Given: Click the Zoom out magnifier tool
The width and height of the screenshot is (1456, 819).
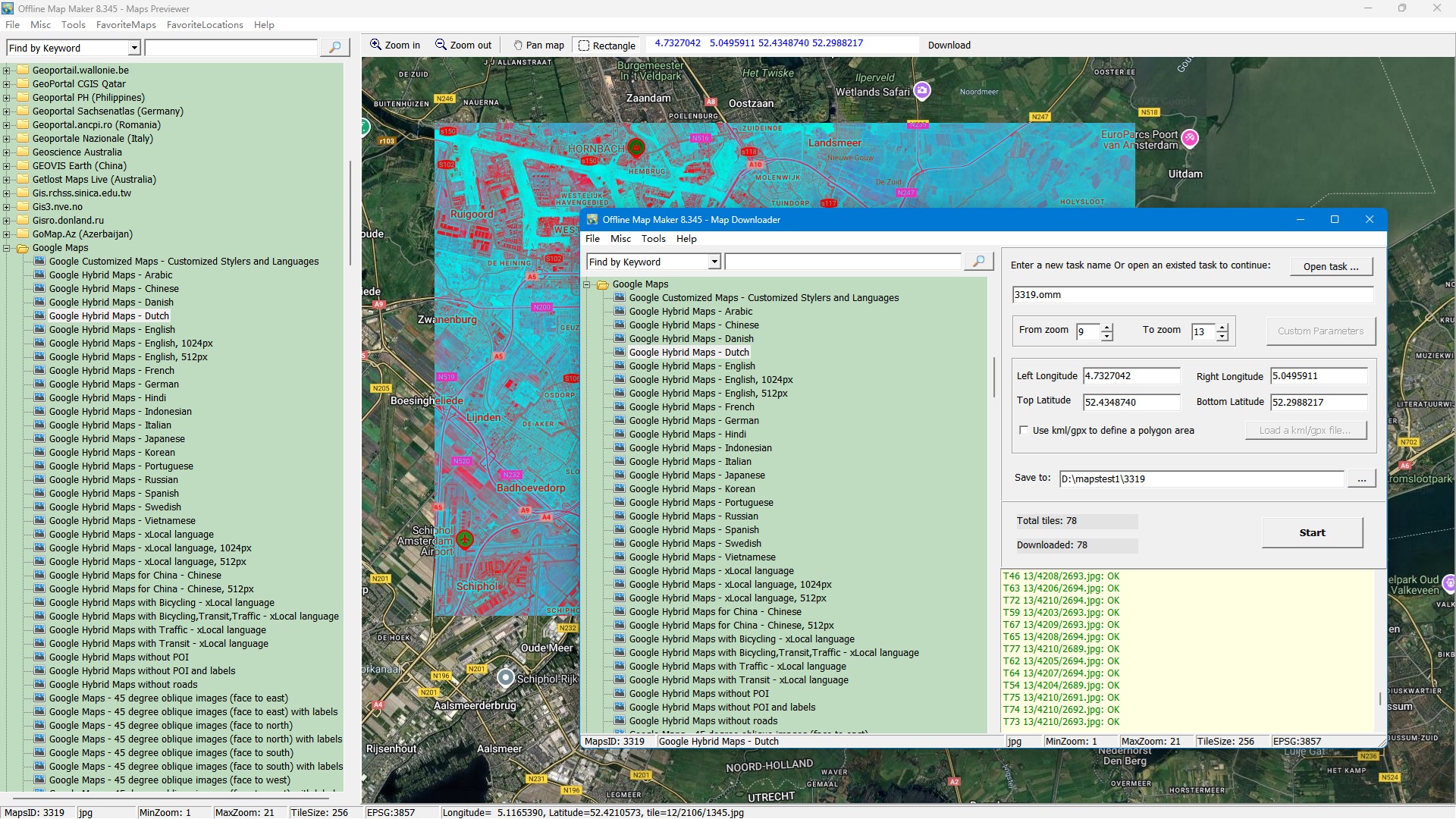Looking at the screenshot, I should pos(463,45).
